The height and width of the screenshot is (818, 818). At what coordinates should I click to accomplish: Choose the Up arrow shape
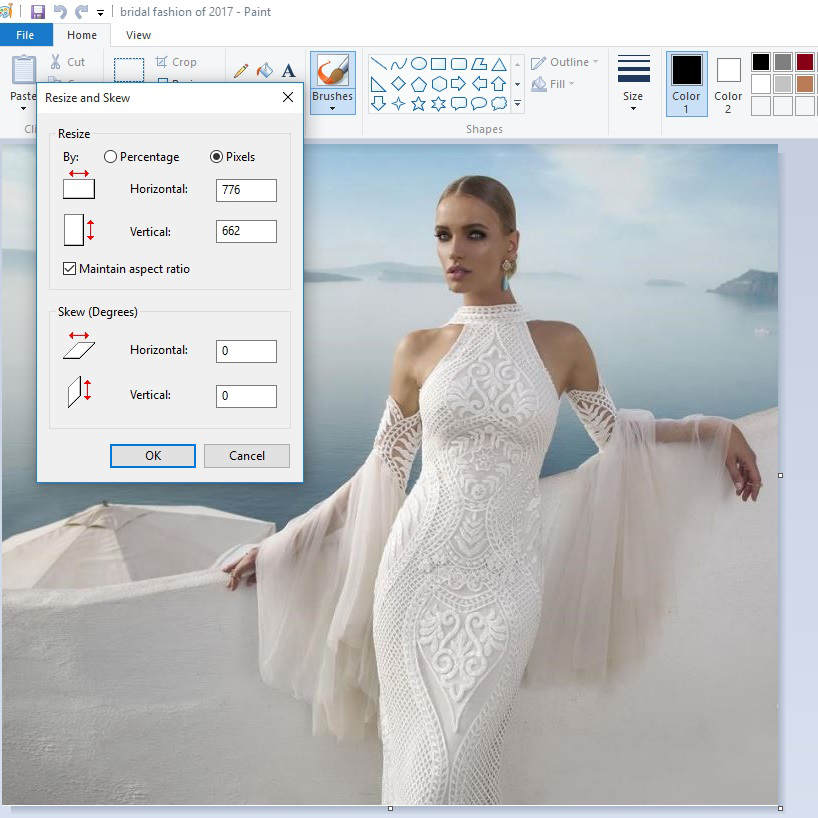pos(499,84)
